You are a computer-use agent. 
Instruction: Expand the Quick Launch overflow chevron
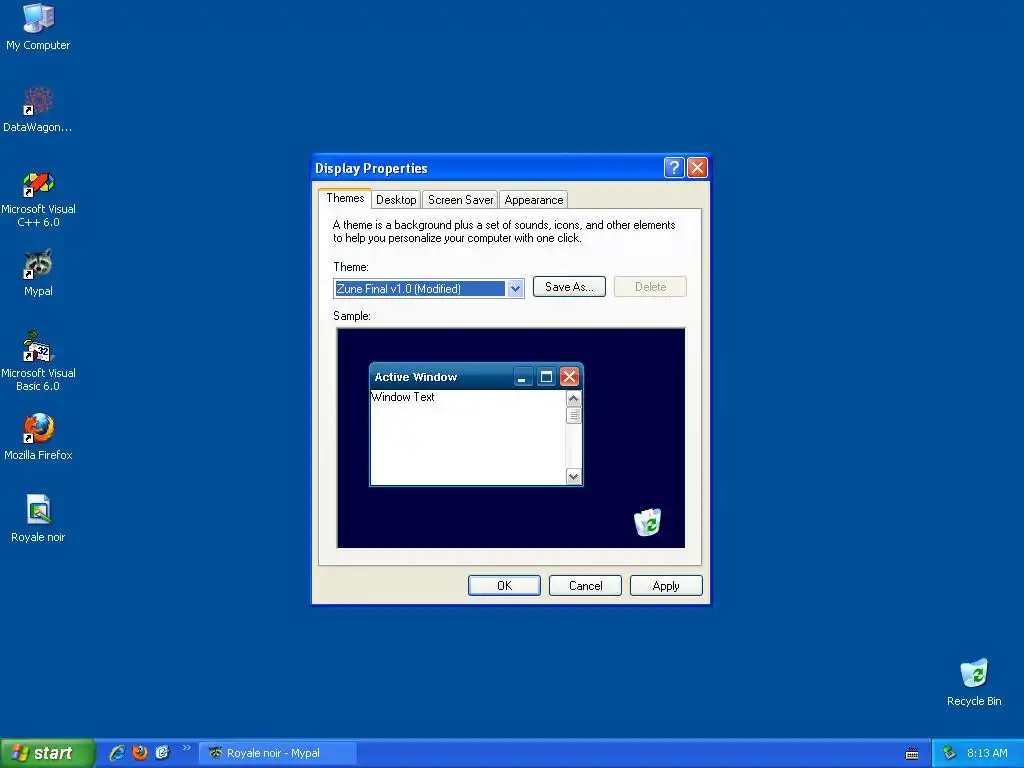point(186,748)
